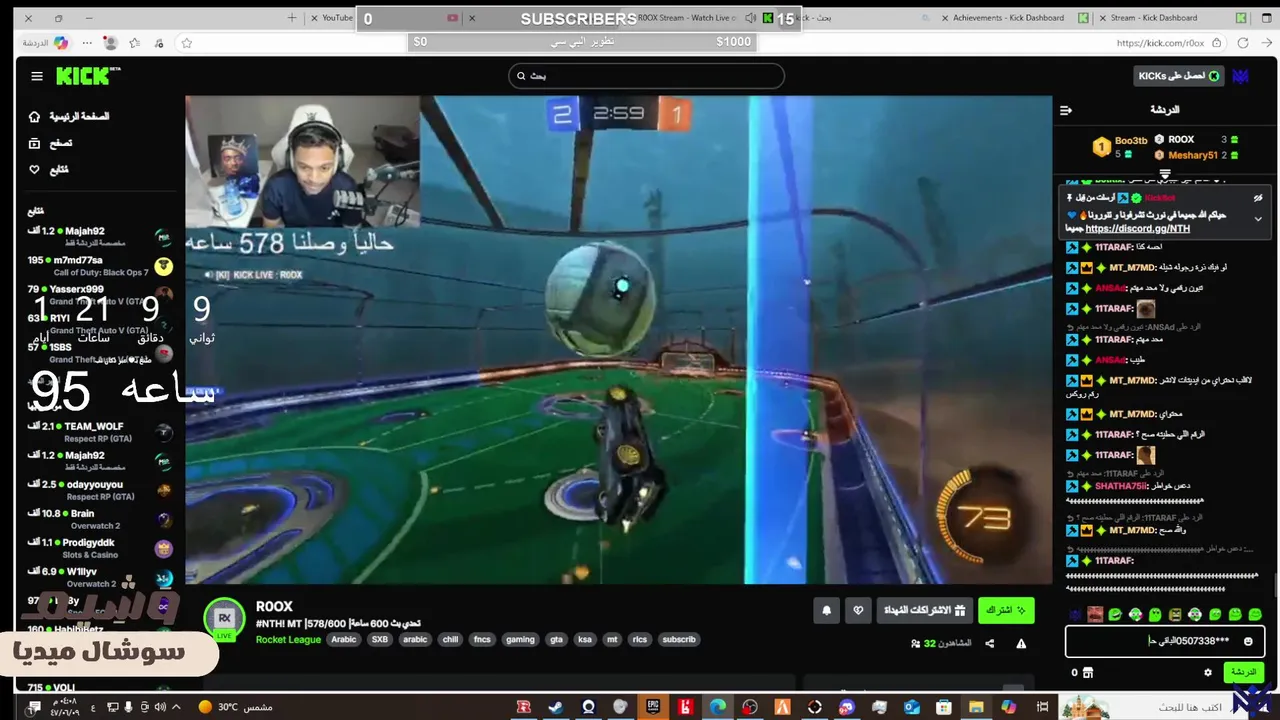Open W1llyv channel in sidebar

pyautogui.click(x=100, y=577)
